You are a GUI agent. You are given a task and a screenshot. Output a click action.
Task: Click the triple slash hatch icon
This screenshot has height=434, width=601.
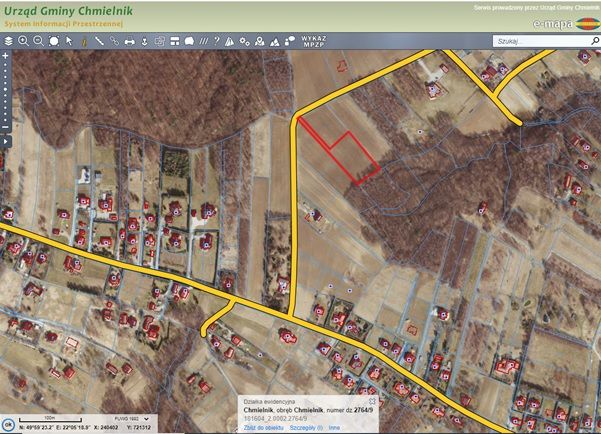(204, 41)
